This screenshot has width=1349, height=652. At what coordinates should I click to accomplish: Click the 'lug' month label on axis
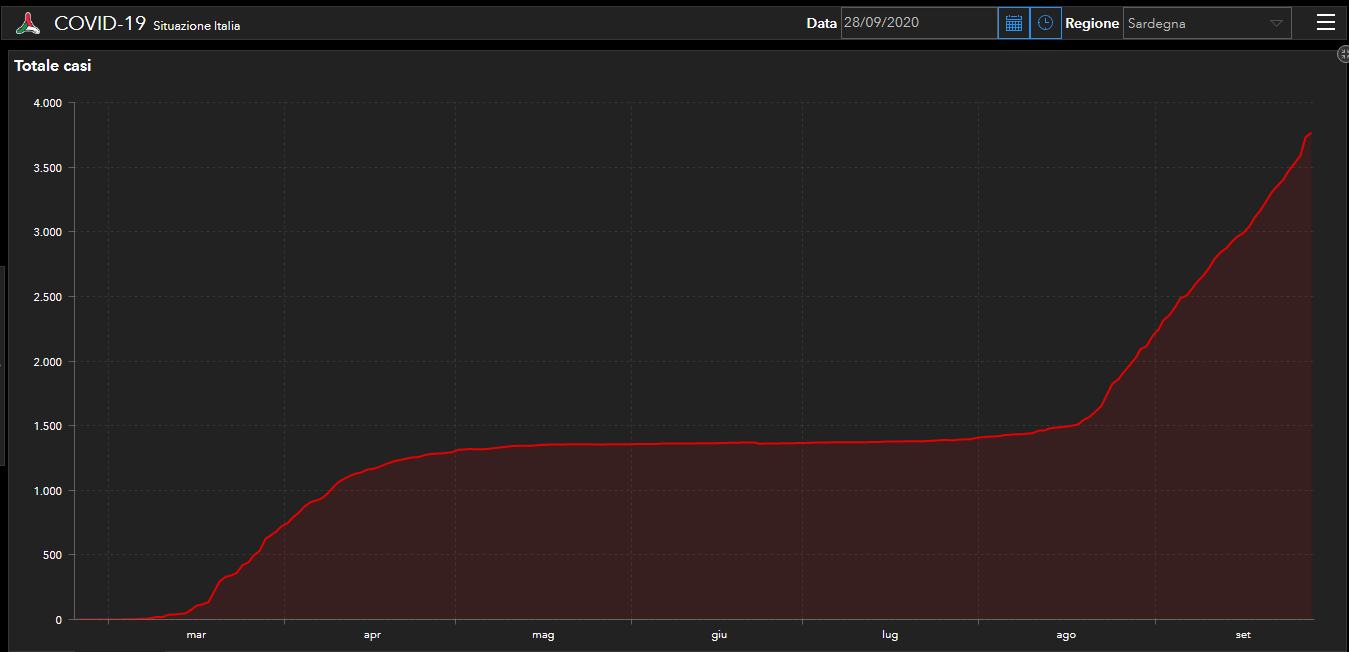point(890,635)
